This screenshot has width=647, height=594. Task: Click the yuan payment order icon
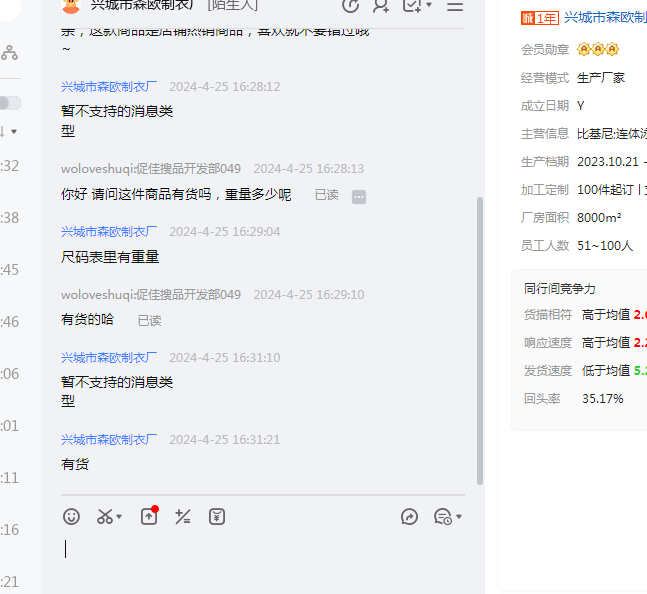pos(217,516)
